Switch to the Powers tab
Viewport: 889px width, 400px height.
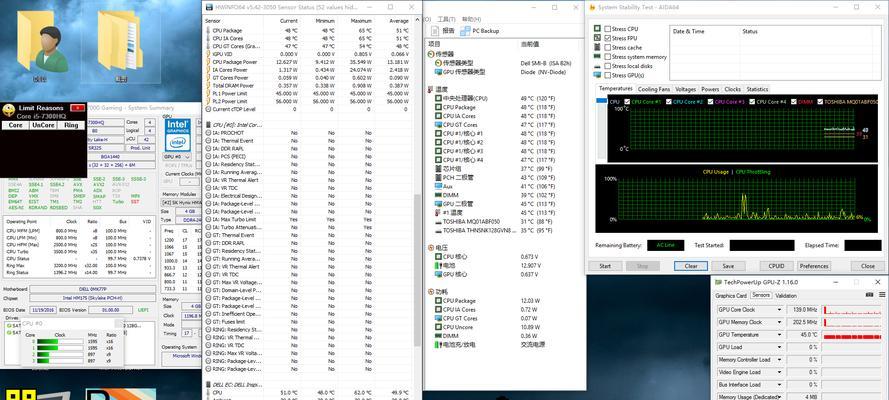point(710,90)
